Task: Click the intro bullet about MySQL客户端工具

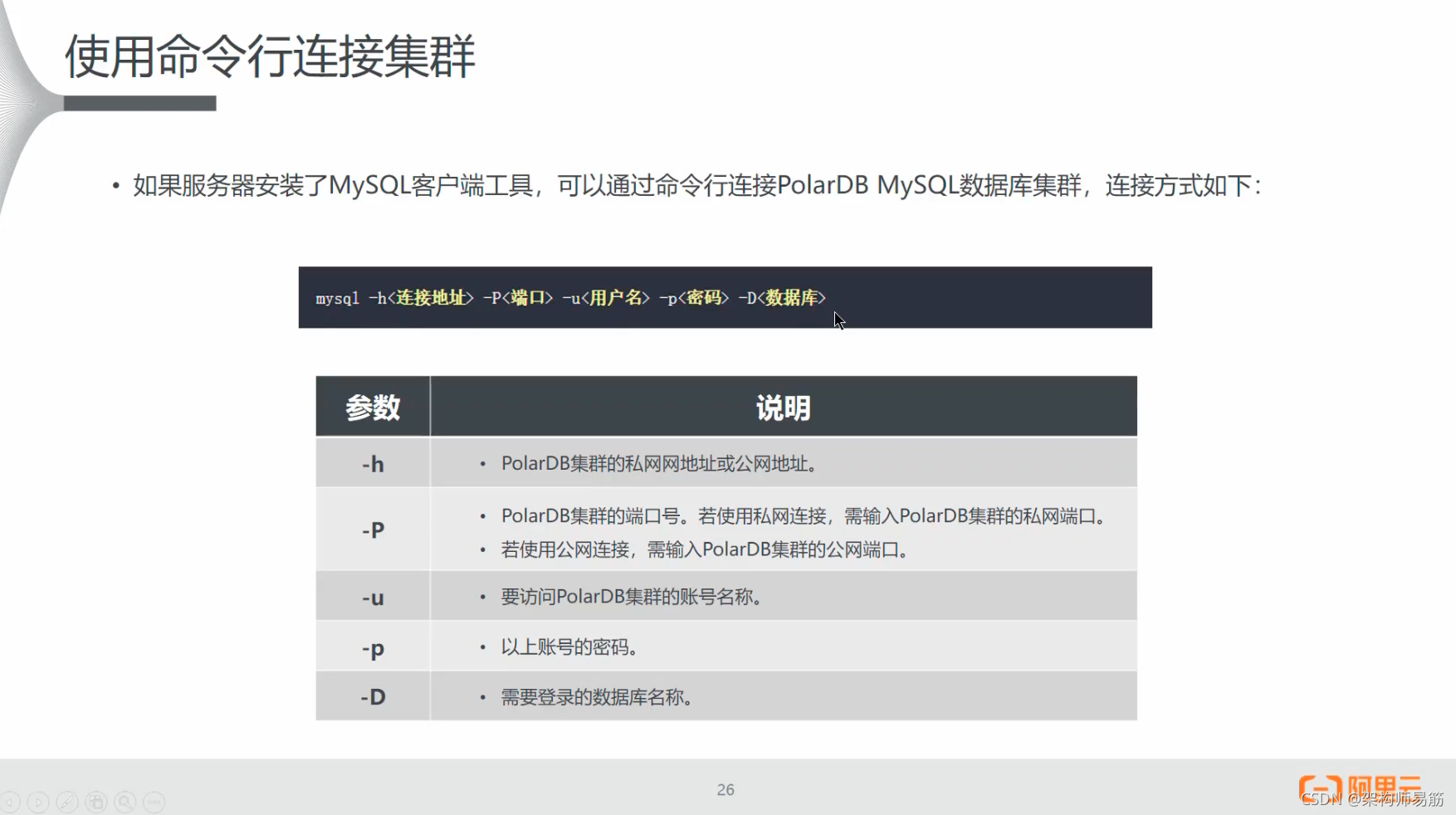Action: tap(697, 185)
